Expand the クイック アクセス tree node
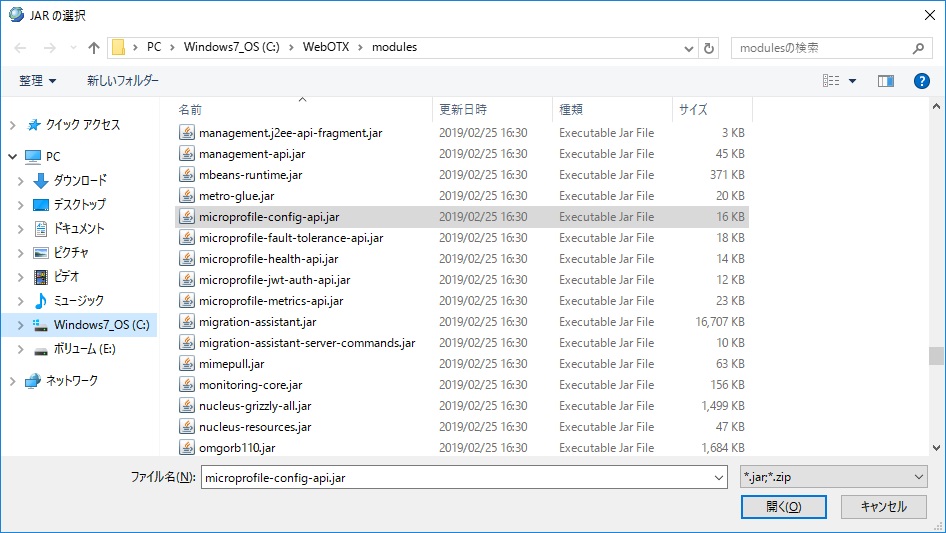 tap(13, 125)
